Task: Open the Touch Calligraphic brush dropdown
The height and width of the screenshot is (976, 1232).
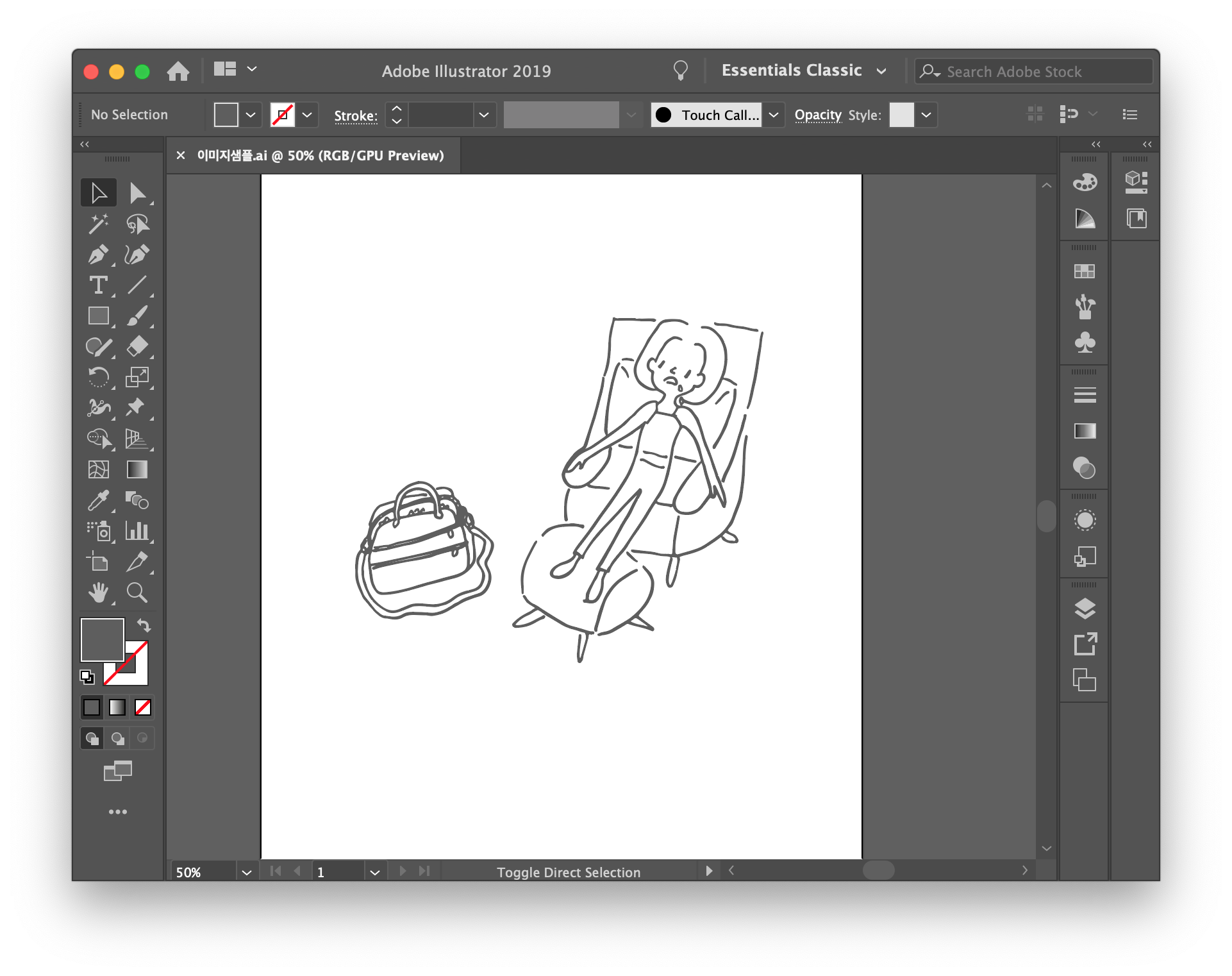Action: point(774,115)
